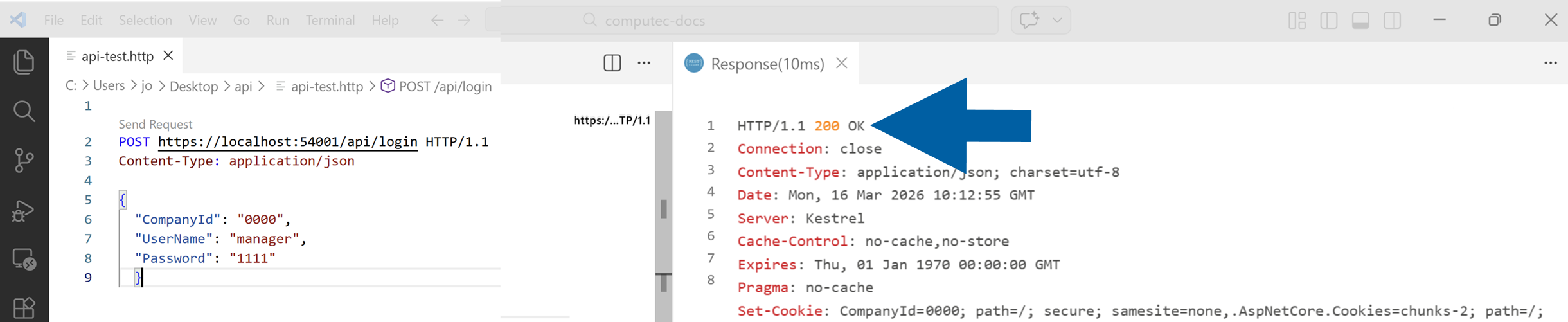Screen dimensions: 1568x322
Task: Click the "CompanyId": "0000" line
Action: tap(213, 219)
